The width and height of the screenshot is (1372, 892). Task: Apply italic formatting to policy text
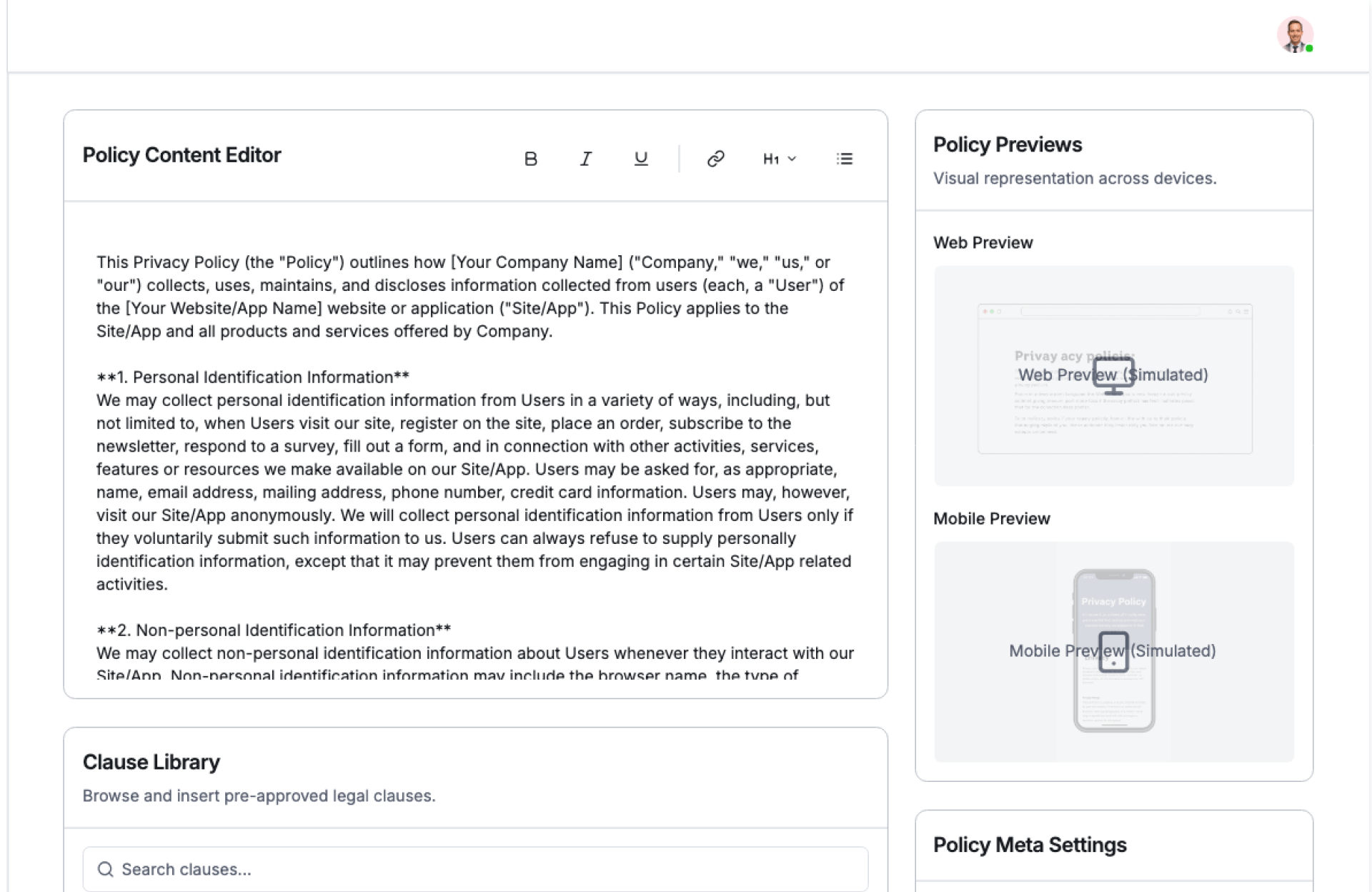585,159
